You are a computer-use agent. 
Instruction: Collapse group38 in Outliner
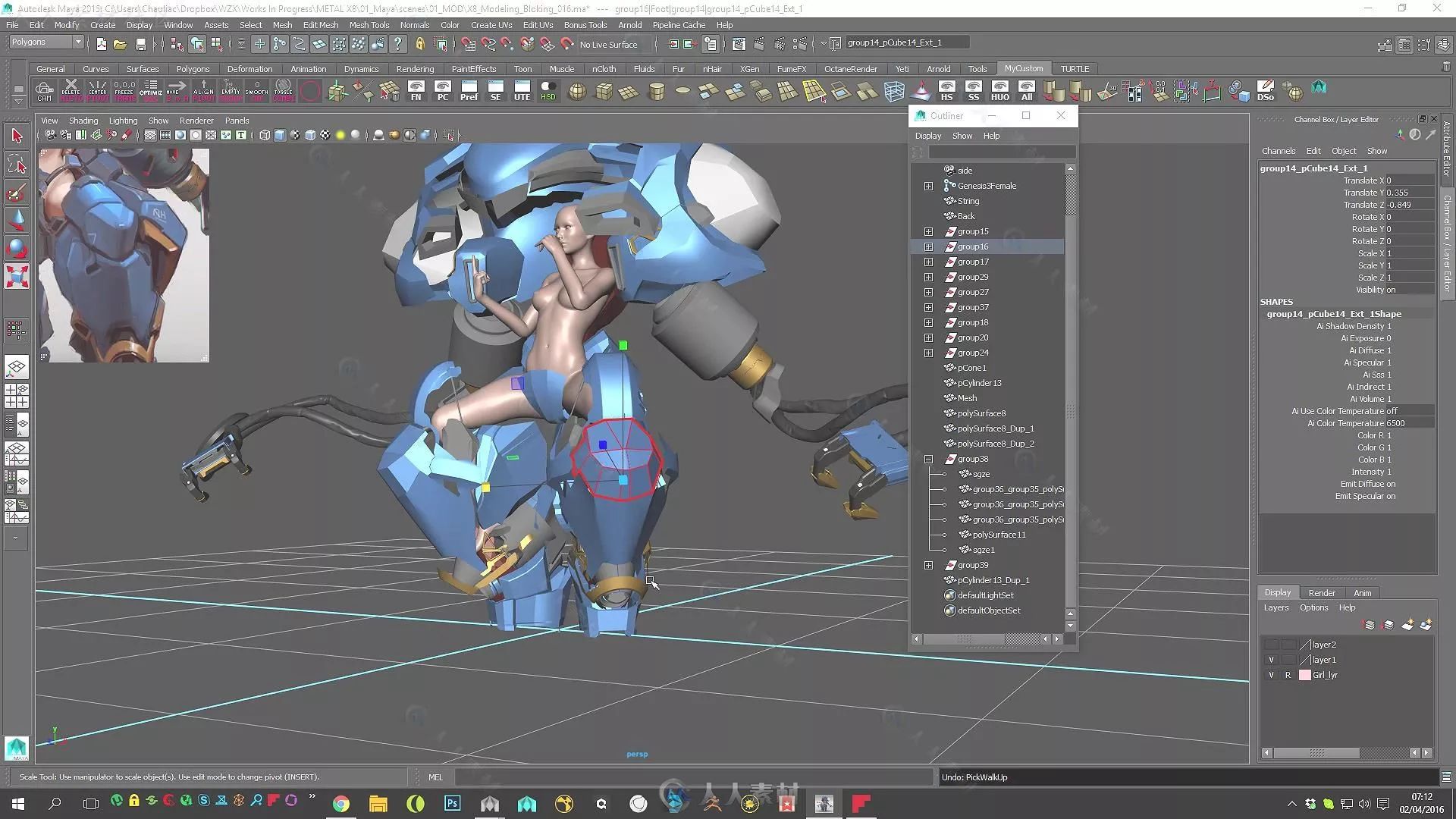(x=928, y=459)
